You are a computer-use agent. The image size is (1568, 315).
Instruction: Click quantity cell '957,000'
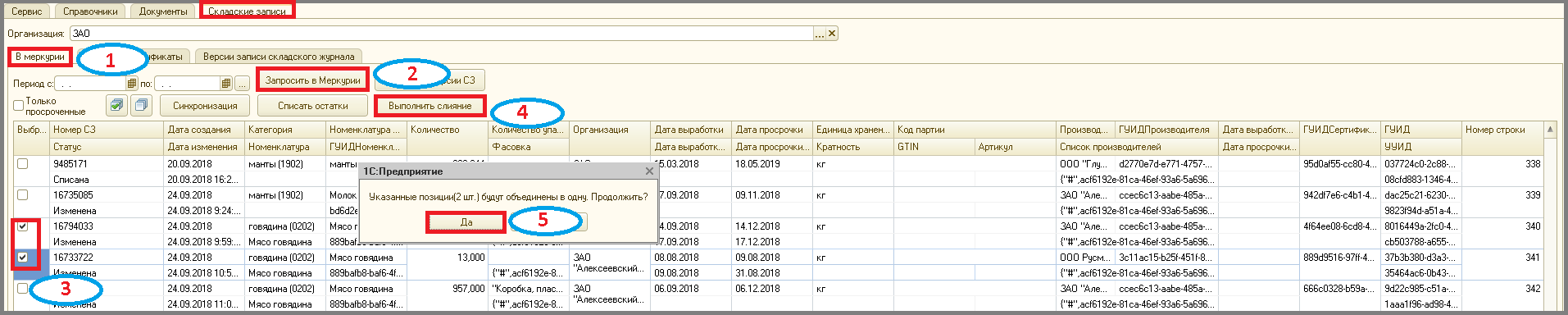[x=448, y=289]
